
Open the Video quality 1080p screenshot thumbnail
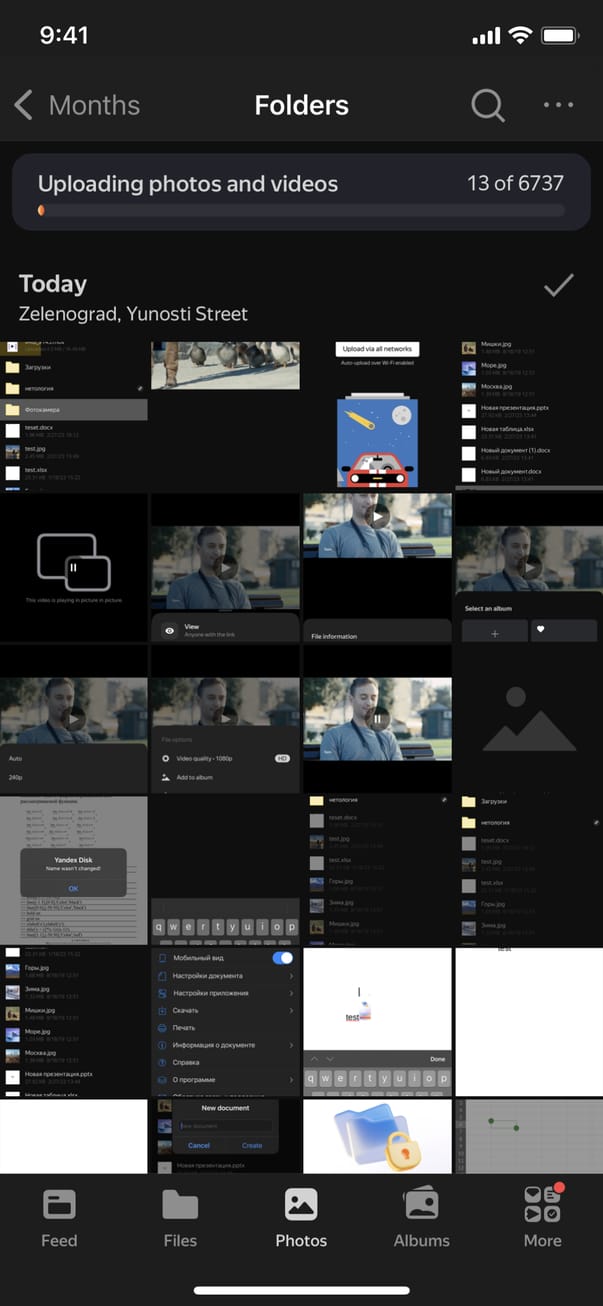tap(225, 719)
